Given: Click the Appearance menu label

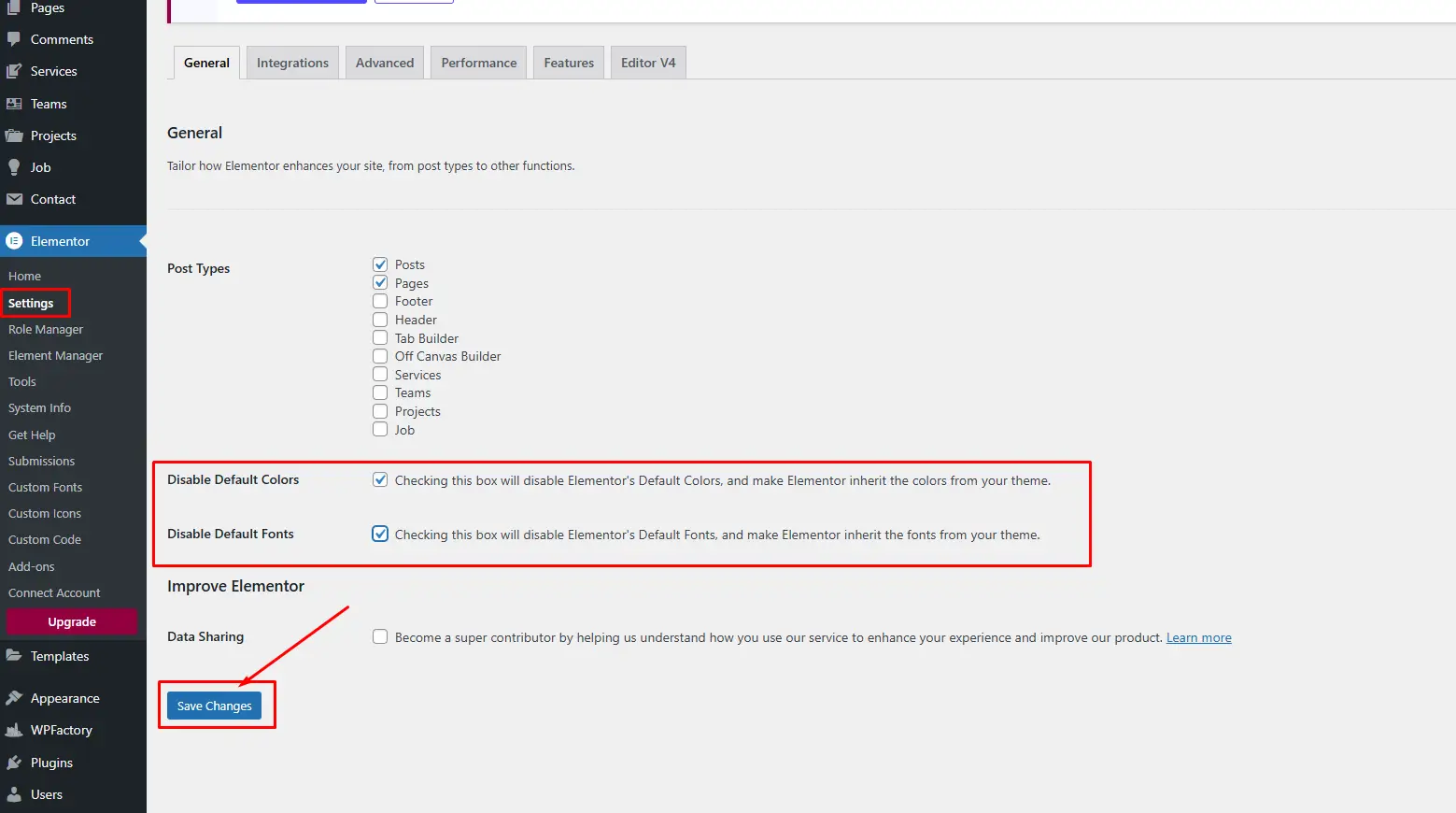Looking at the screenshot, I should (65, 698).
